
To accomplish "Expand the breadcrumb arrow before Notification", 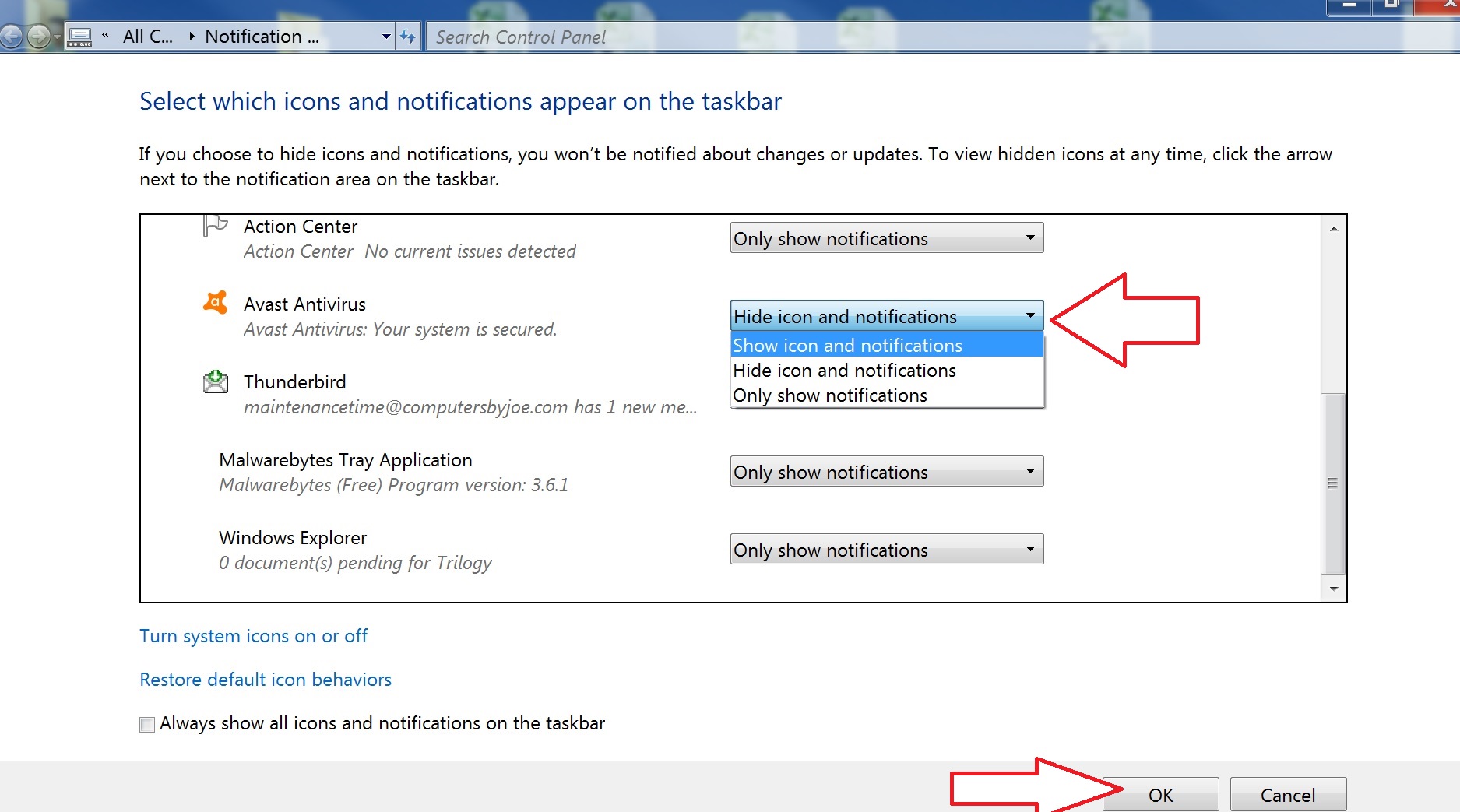I will [x=192, y=36].
